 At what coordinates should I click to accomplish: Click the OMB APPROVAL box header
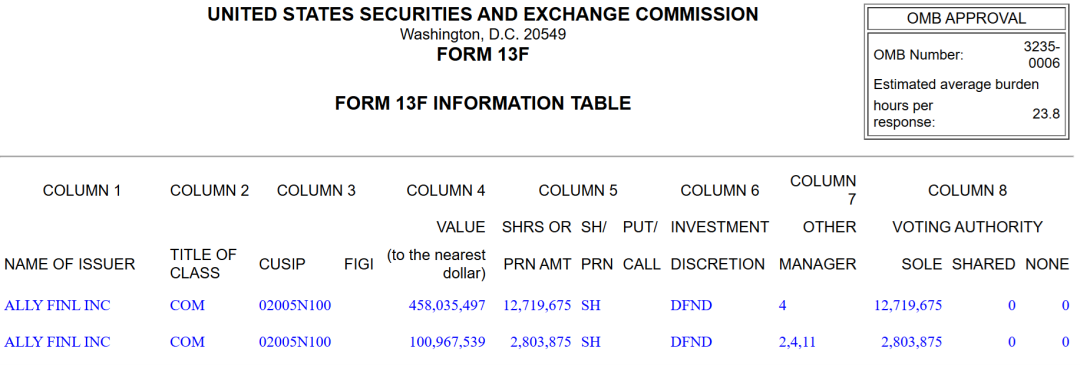966,19
